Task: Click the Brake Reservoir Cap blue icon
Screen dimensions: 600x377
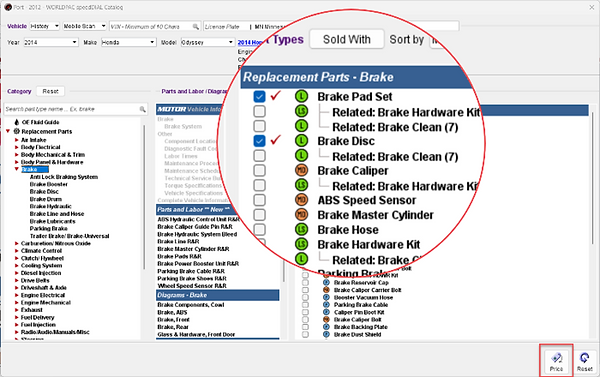Action: 326,282
